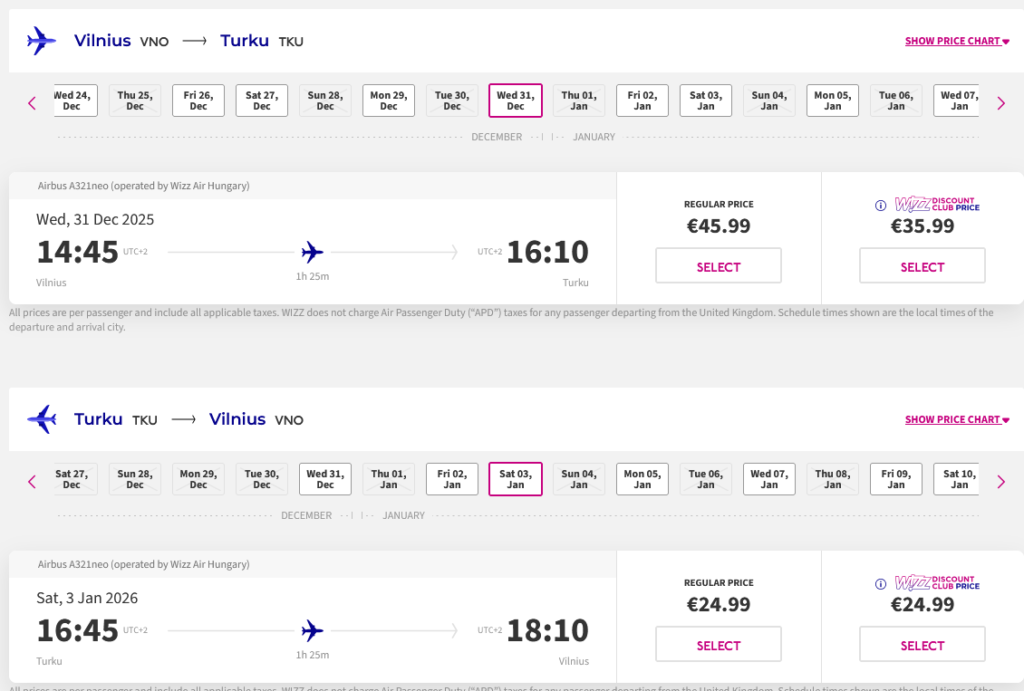Click the info icon beside Vilnius–Turku Discount Club price
This screenshot has height=691, width=1024.
(x=881, y=205)
